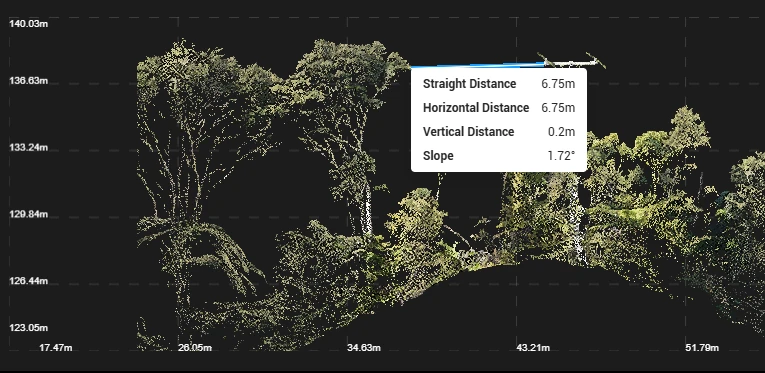Click the 43.21m distance axis label
Viewport: 765px width, 373px height.
click(x=533, y=348)
